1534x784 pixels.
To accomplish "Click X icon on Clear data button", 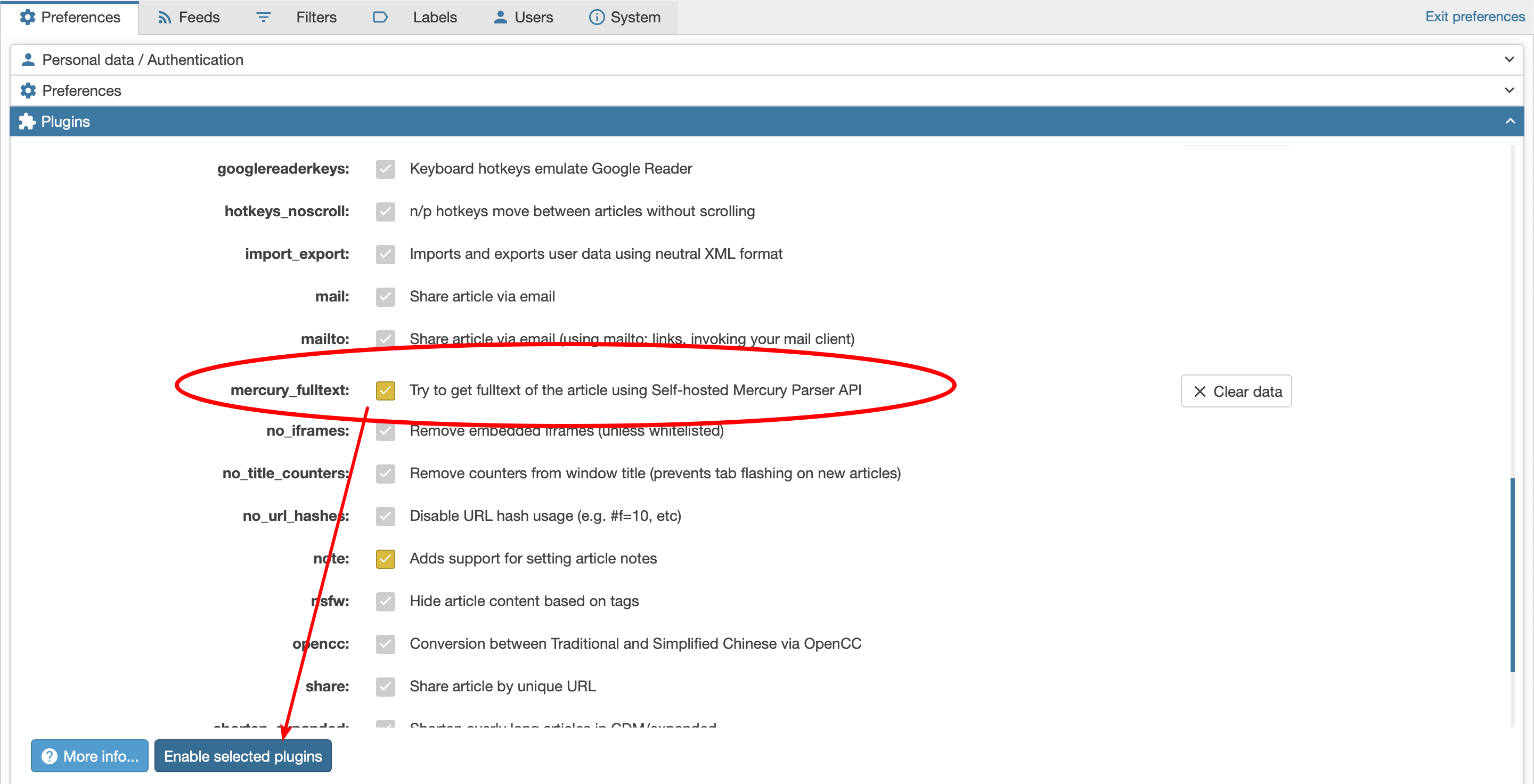I will tap(1200, 391).
